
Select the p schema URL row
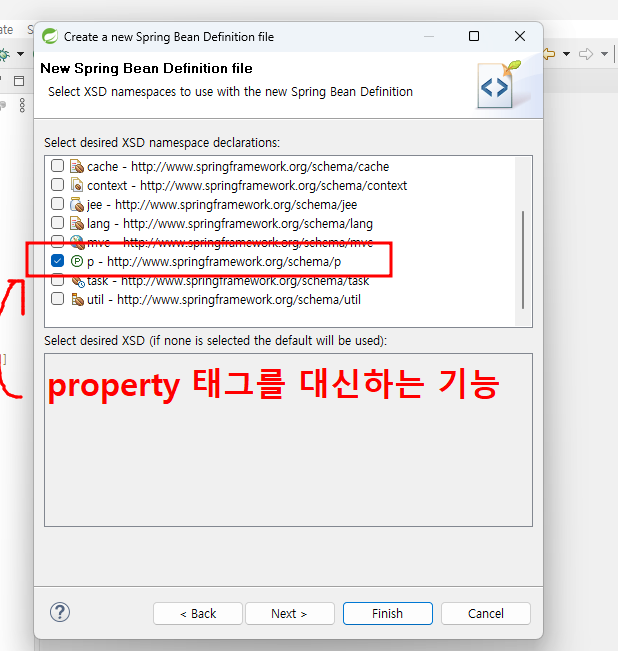(x=214, y=262)
